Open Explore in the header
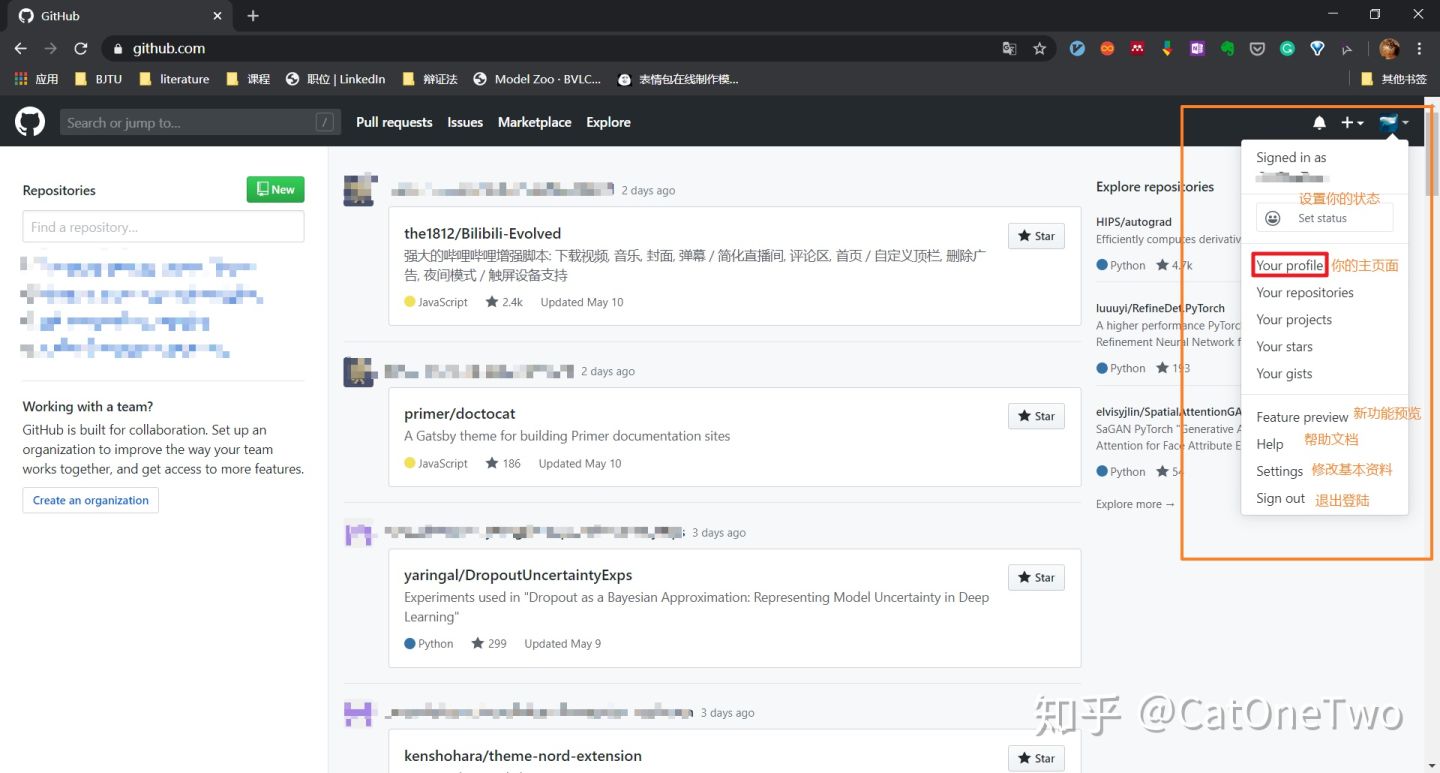This screenshot has width=1440, height=773. (x=608, y=122)
